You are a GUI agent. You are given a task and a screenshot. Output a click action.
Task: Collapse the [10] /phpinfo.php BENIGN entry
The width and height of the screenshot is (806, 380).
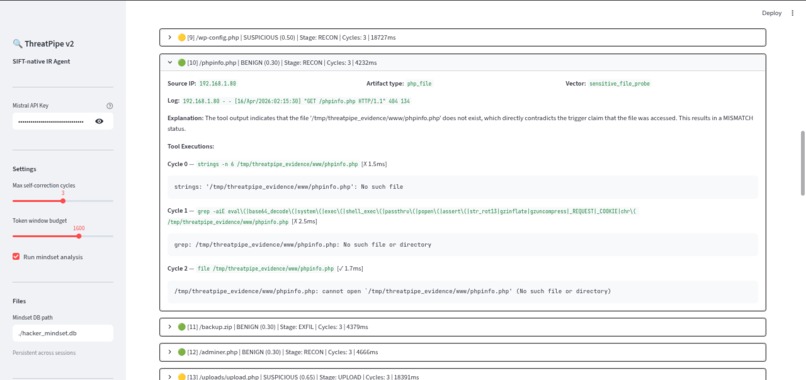pos(463,63)
